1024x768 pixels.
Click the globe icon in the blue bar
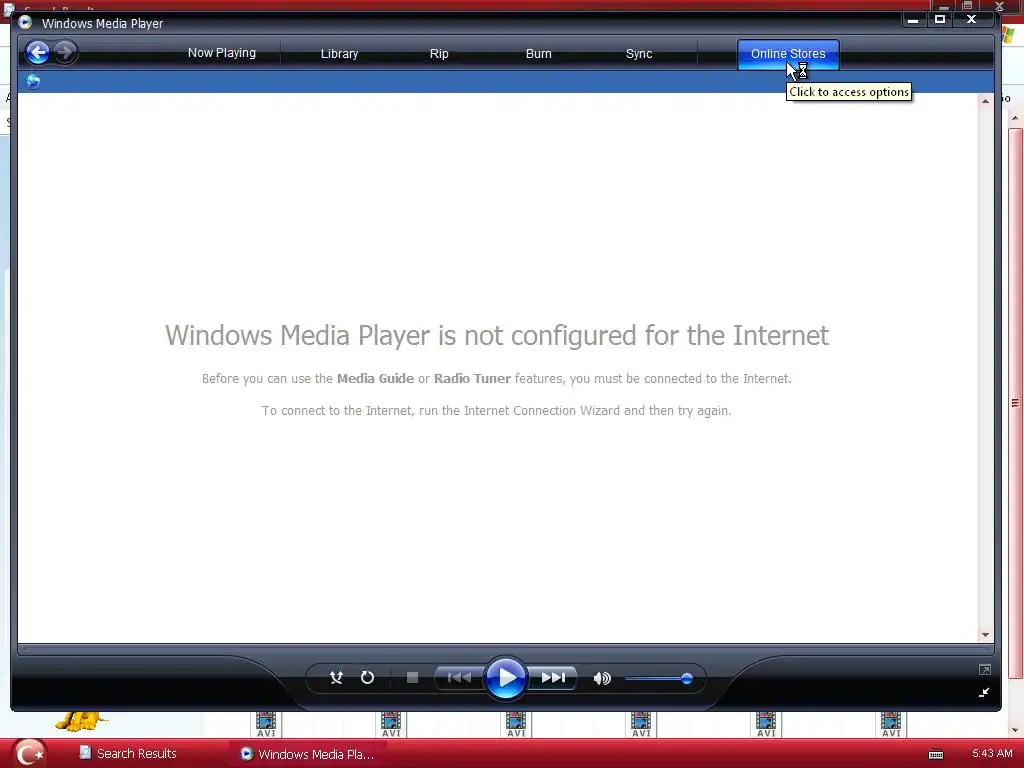coord(33,82)
